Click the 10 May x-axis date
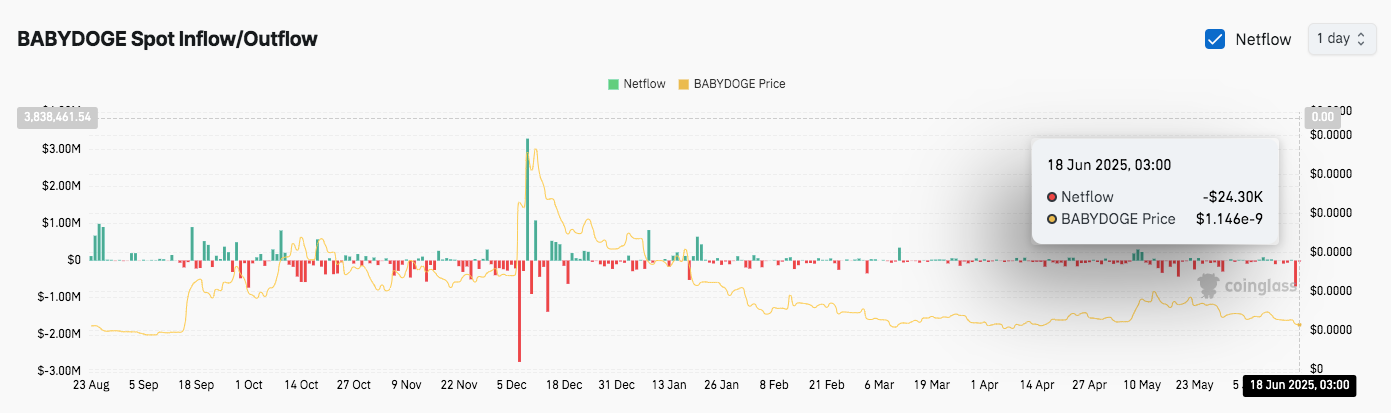1391x413 pixels. [1144, 384]
